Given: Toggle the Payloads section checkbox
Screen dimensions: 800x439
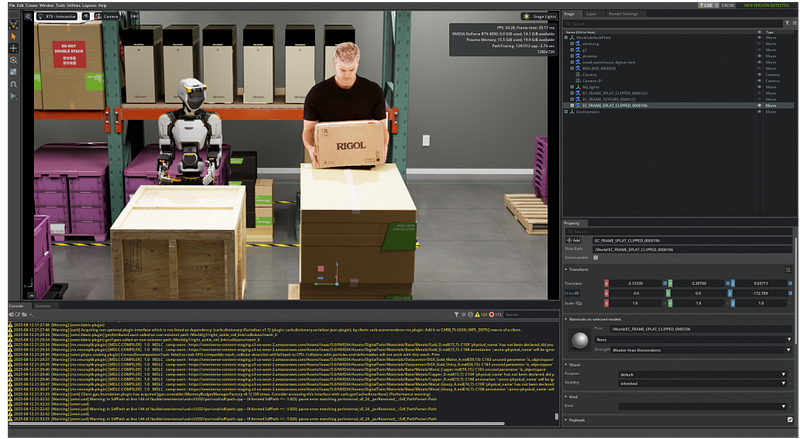Looking at the screenshot, I should (x=790, y=420).
